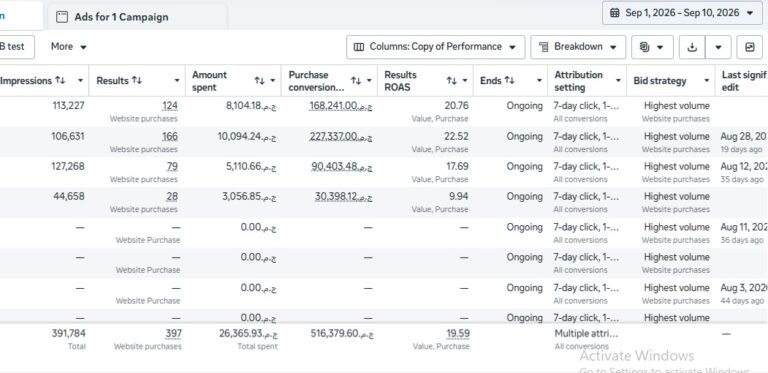Image resolution: width=768 pixels, height=373 pixels.
Task: Click the 79 website purchases result
Action: 172,166
